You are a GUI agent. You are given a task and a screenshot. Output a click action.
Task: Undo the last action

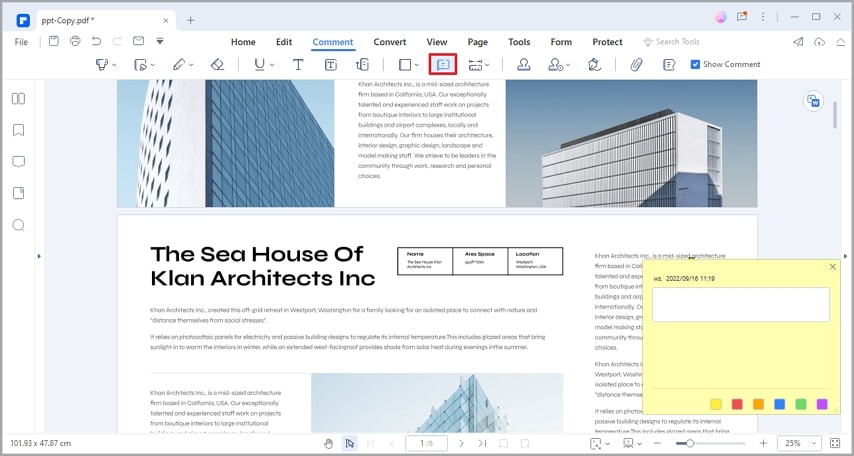click(96, 41)
